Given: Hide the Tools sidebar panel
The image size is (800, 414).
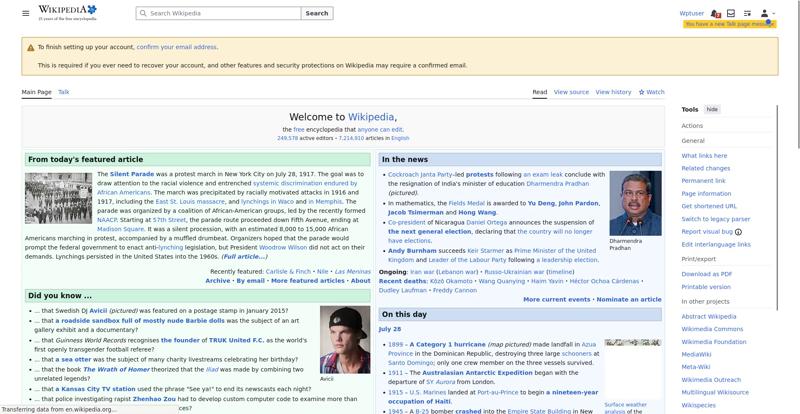Looking at the screenshot, I should pyautogui.click(x=712, y=109).
